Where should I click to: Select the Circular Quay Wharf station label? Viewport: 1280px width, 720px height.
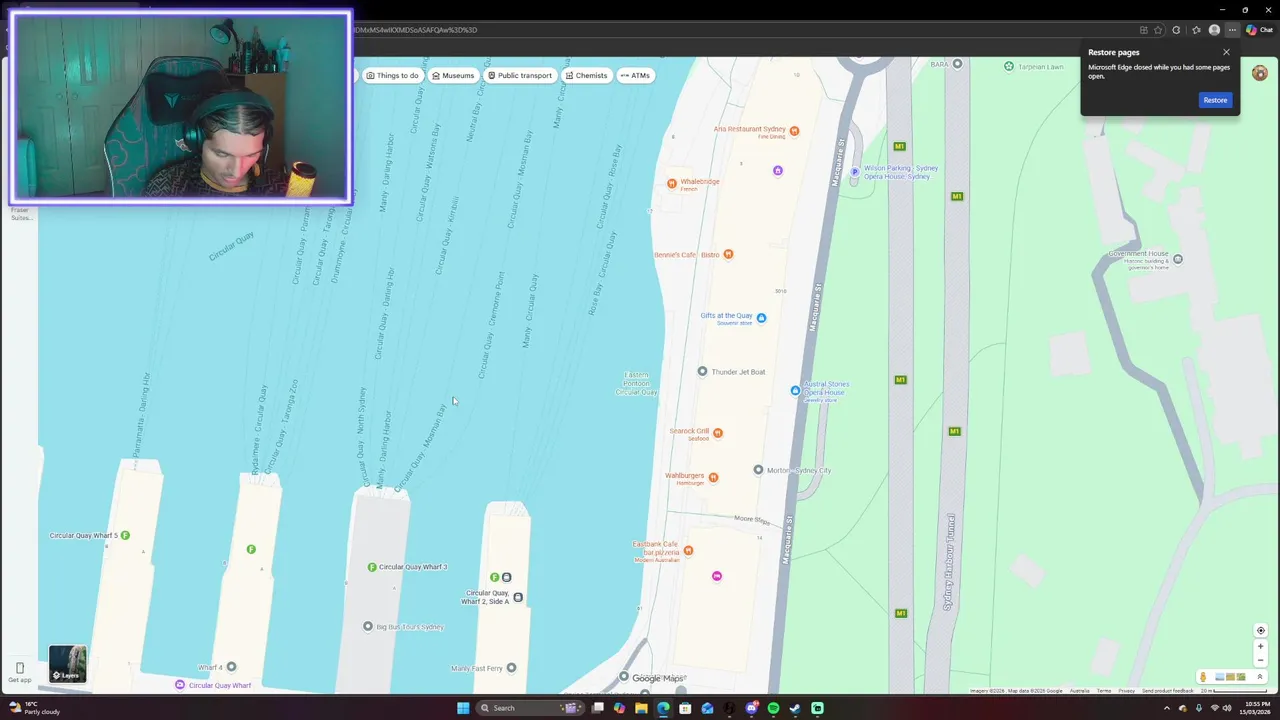[x=220, y=685]
